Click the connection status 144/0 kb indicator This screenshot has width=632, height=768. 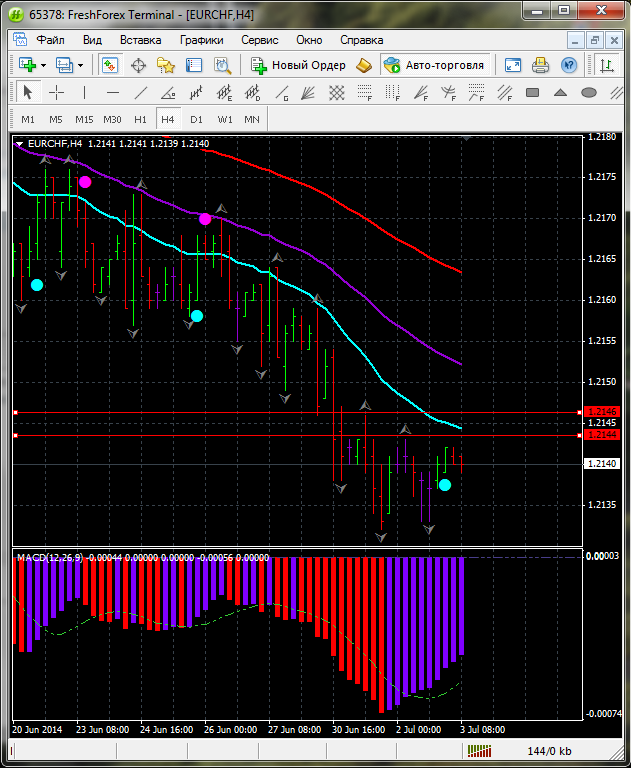point(549,751)
